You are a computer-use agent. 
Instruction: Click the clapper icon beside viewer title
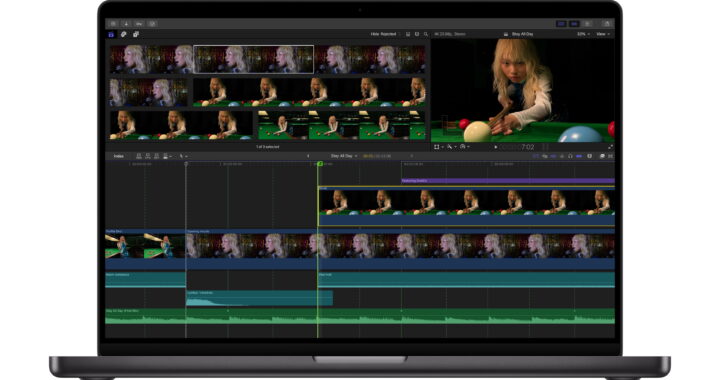(x=506, y=34)
